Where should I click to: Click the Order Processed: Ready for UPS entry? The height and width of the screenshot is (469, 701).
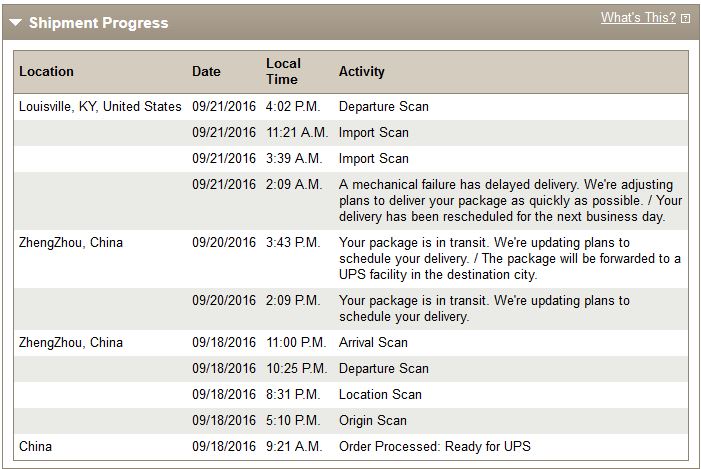tap(435, 446)
